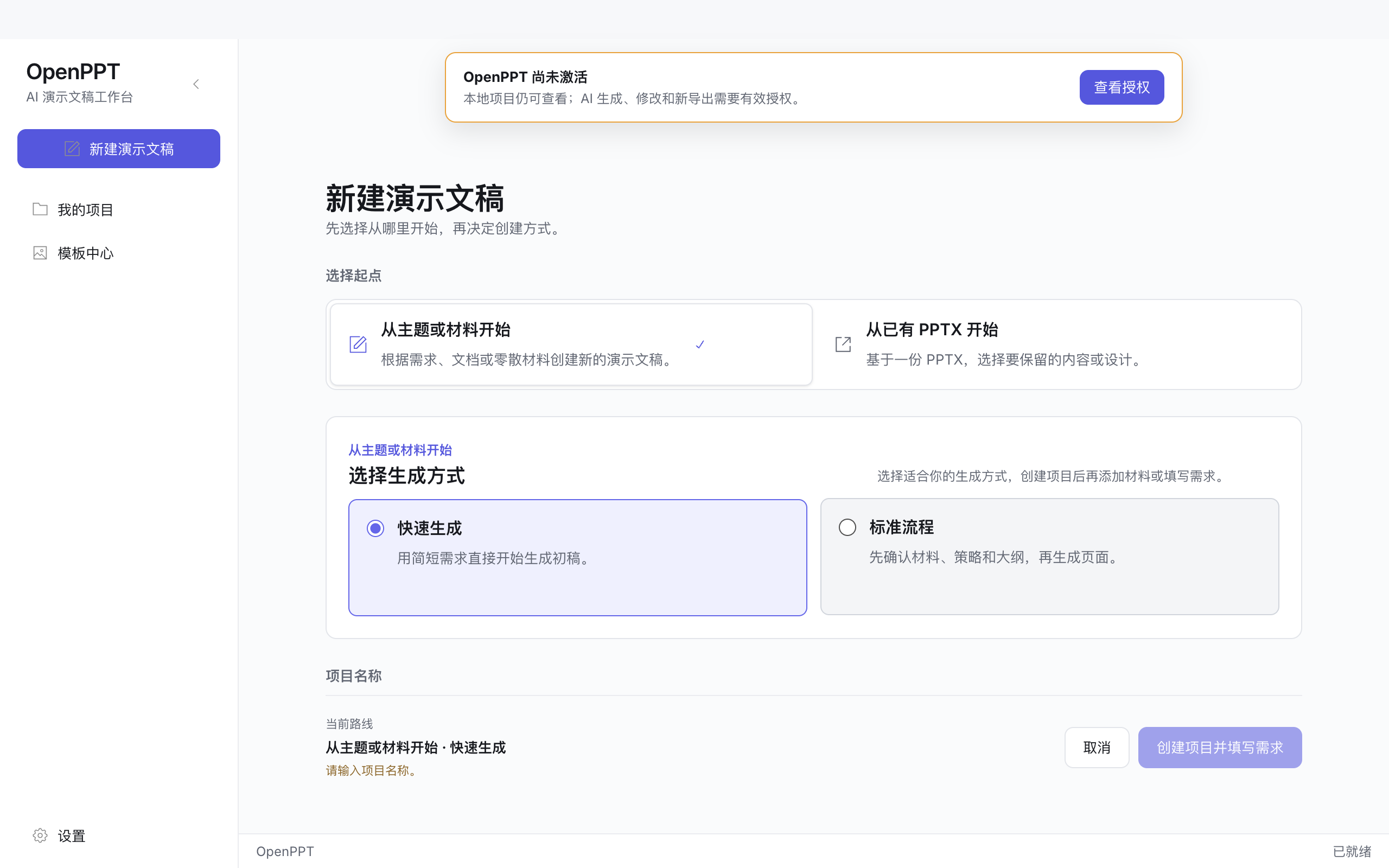Click the pencil icon in 新建演示文稿 button
Viewport: 1389px width, 868px height.
(72, 149)
